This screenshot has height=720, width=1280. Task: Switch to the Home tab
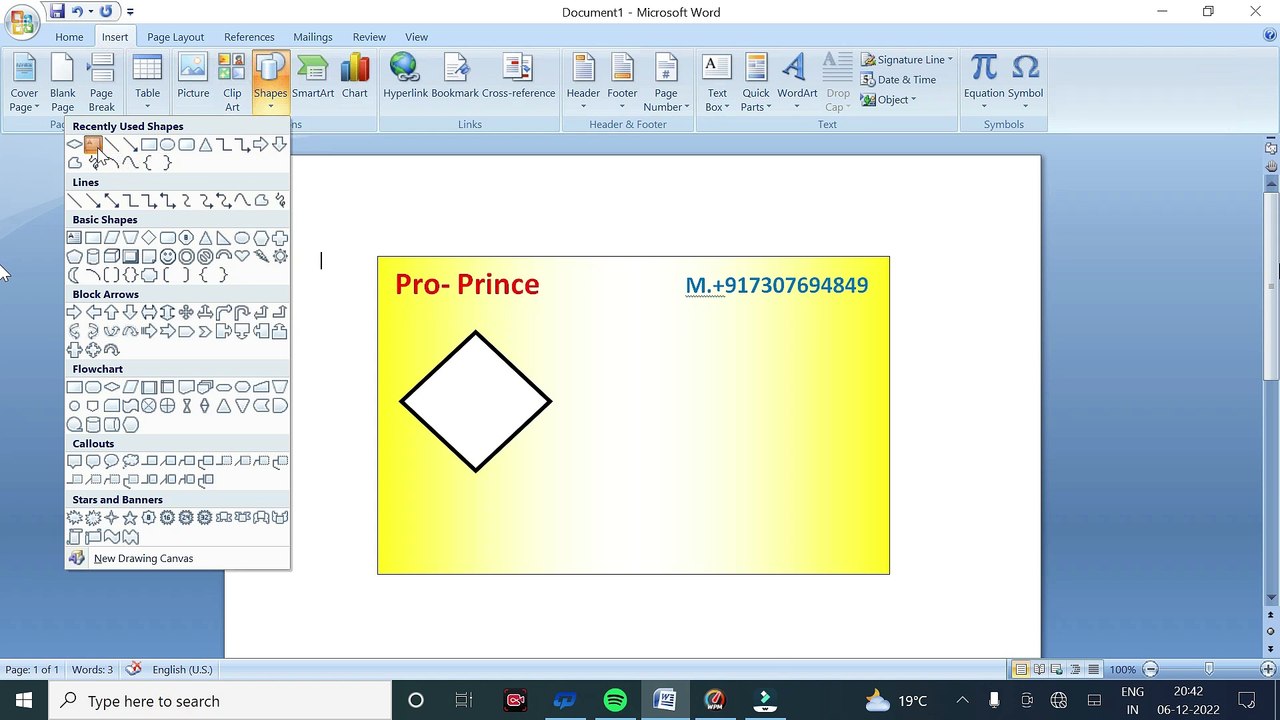point(69,37)
